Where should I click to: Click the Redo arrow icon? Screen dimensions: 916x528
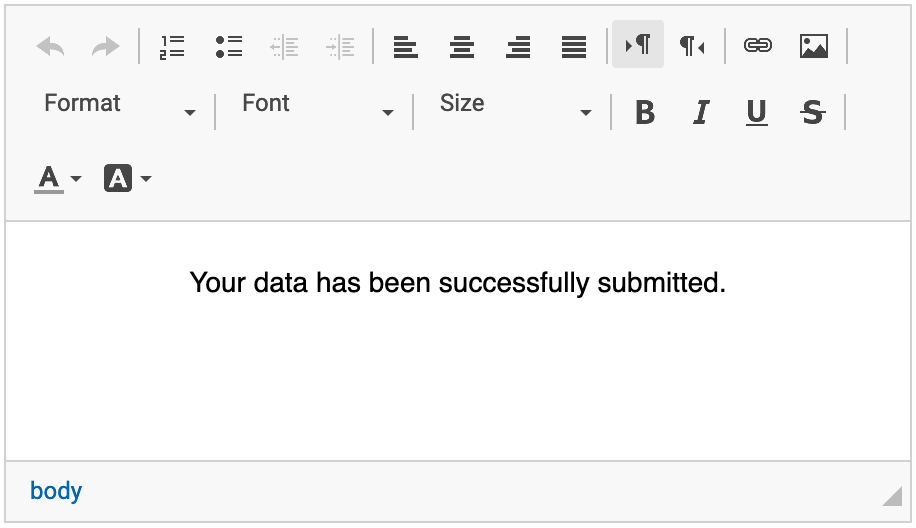pyautogui.click(x=105, y=46)
